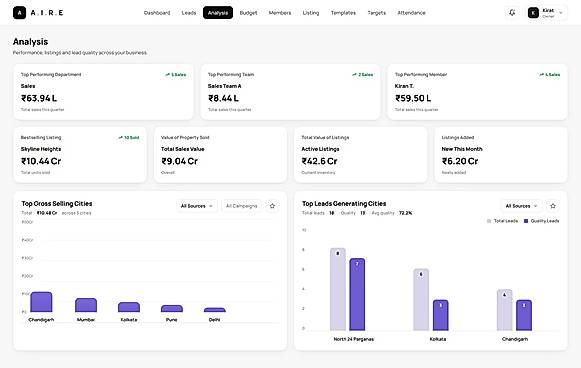The height and width of the screenshot is (368, 581).
Task: Click the ₹59.50 L value
Action: tap(413, 98)
